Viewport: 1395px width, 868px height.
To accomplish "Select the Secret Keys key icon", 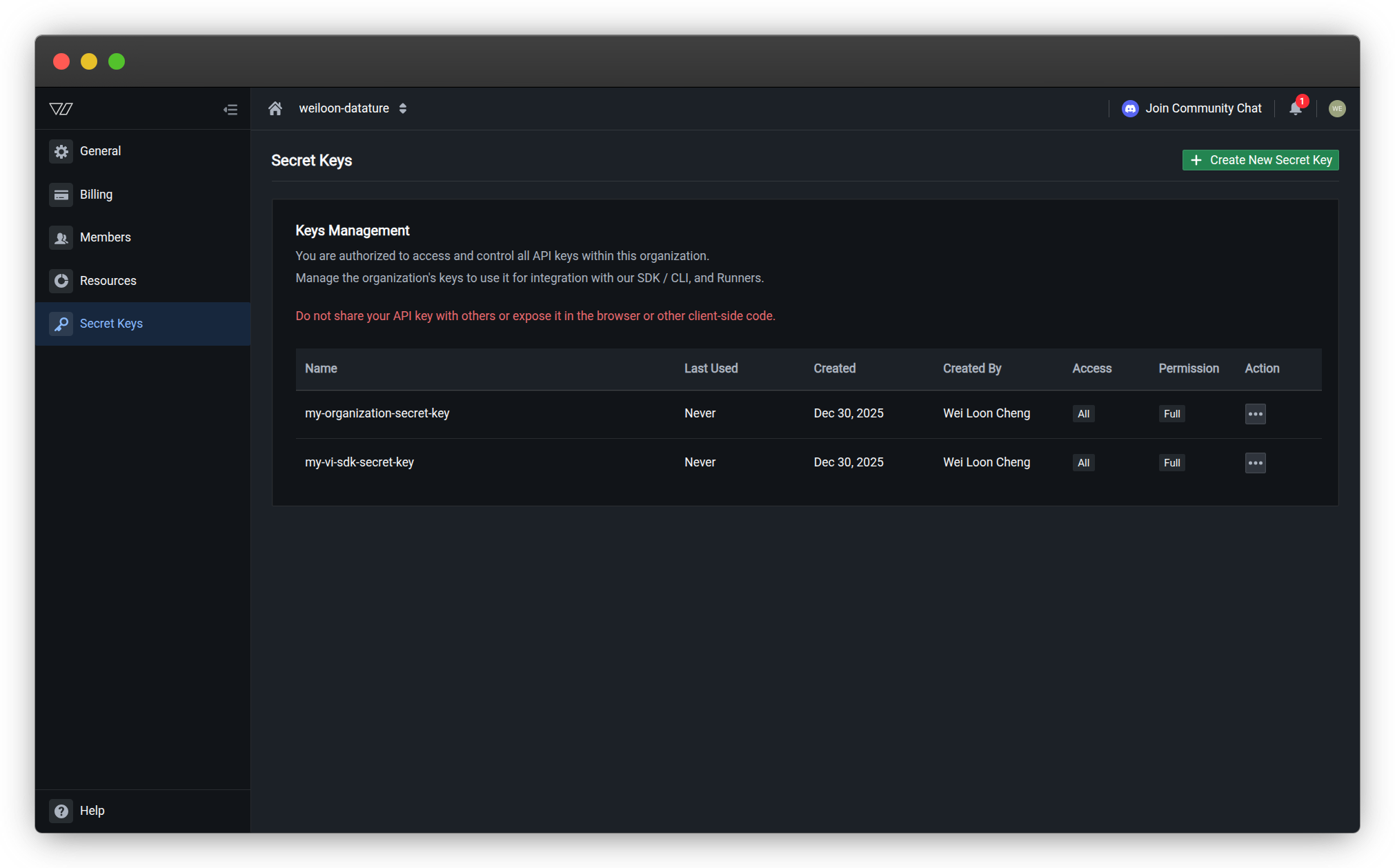I will click(61, 324).
